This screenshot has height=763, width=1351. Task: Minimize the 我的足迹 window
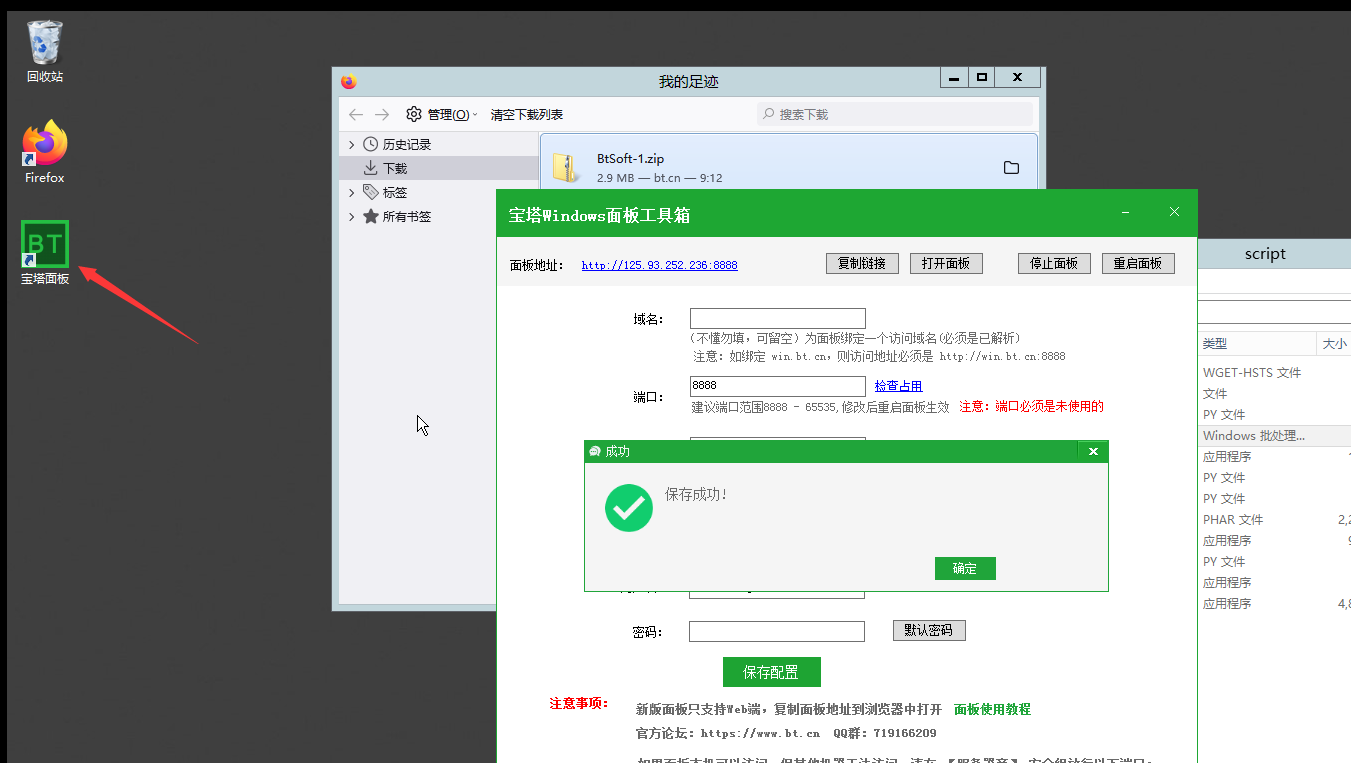pyautogui.click(x=954, y=77)
